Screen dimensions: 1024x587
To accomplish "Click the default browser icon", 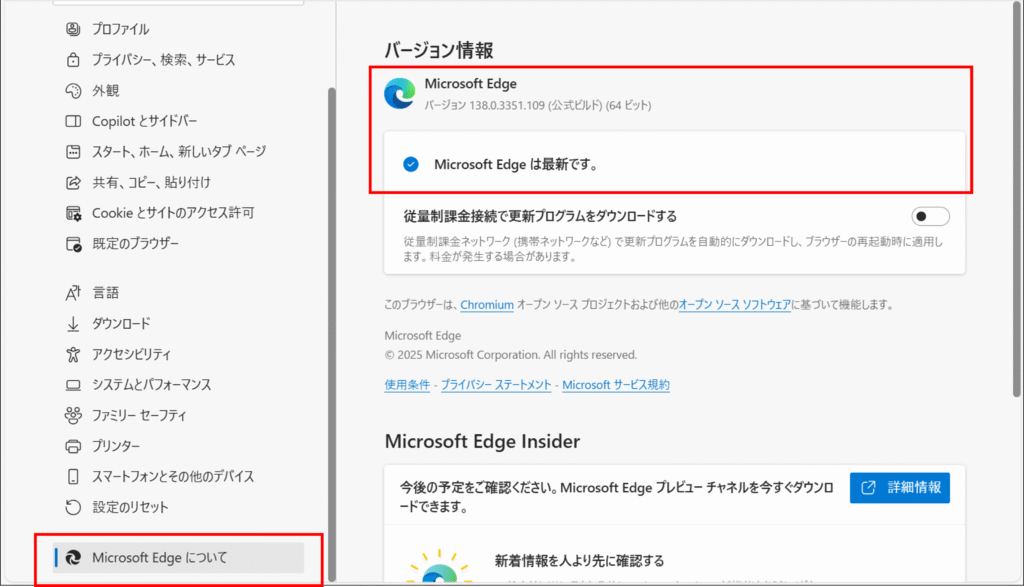I will 73,244.
